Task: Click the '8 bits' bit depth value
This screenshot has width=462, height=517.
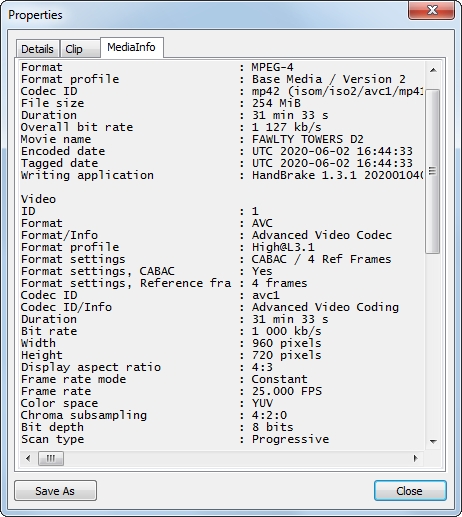Action: [273, 427]
